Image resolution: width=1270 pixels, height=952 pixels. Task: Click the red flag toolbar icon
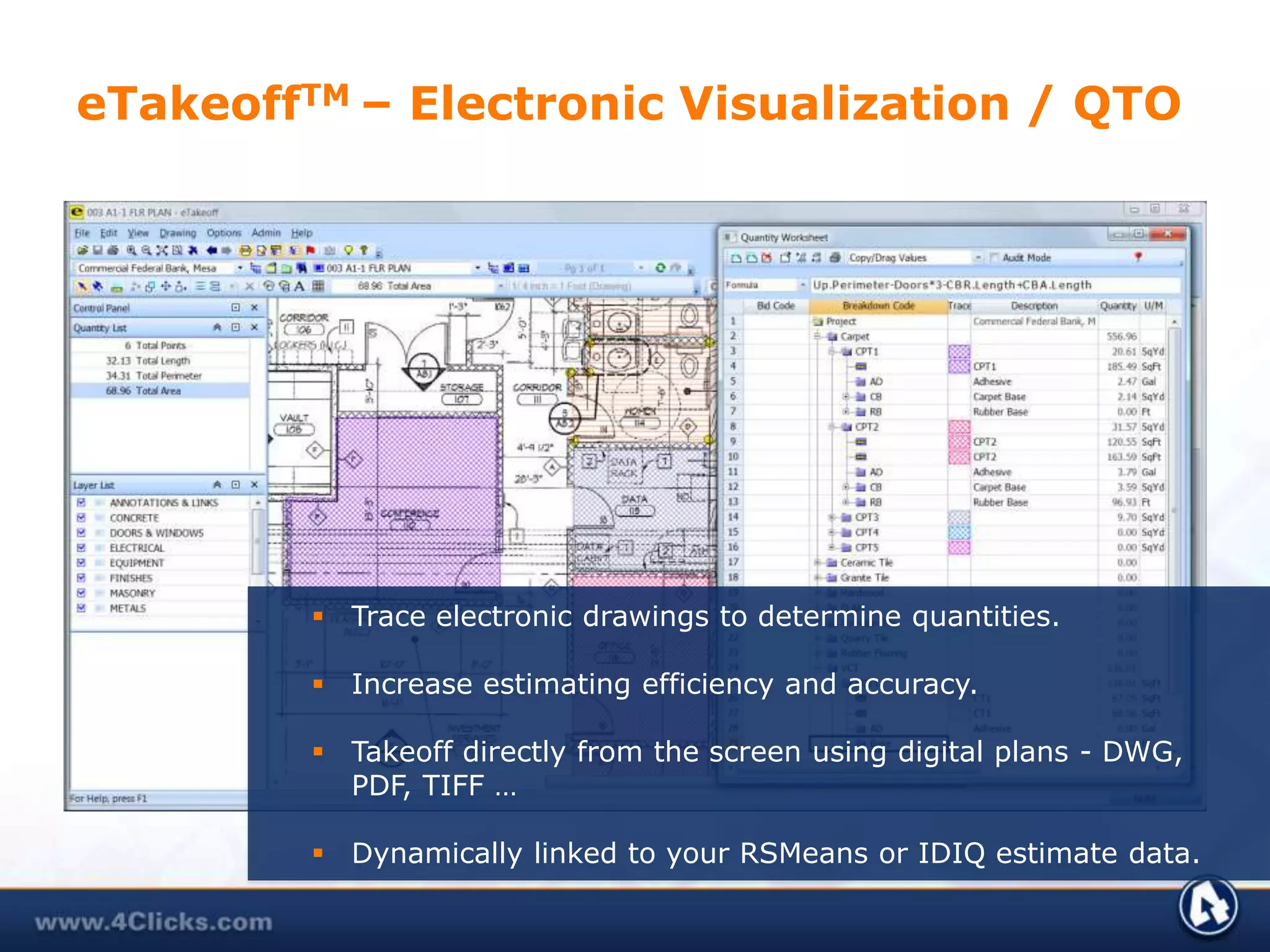point(311,250)
